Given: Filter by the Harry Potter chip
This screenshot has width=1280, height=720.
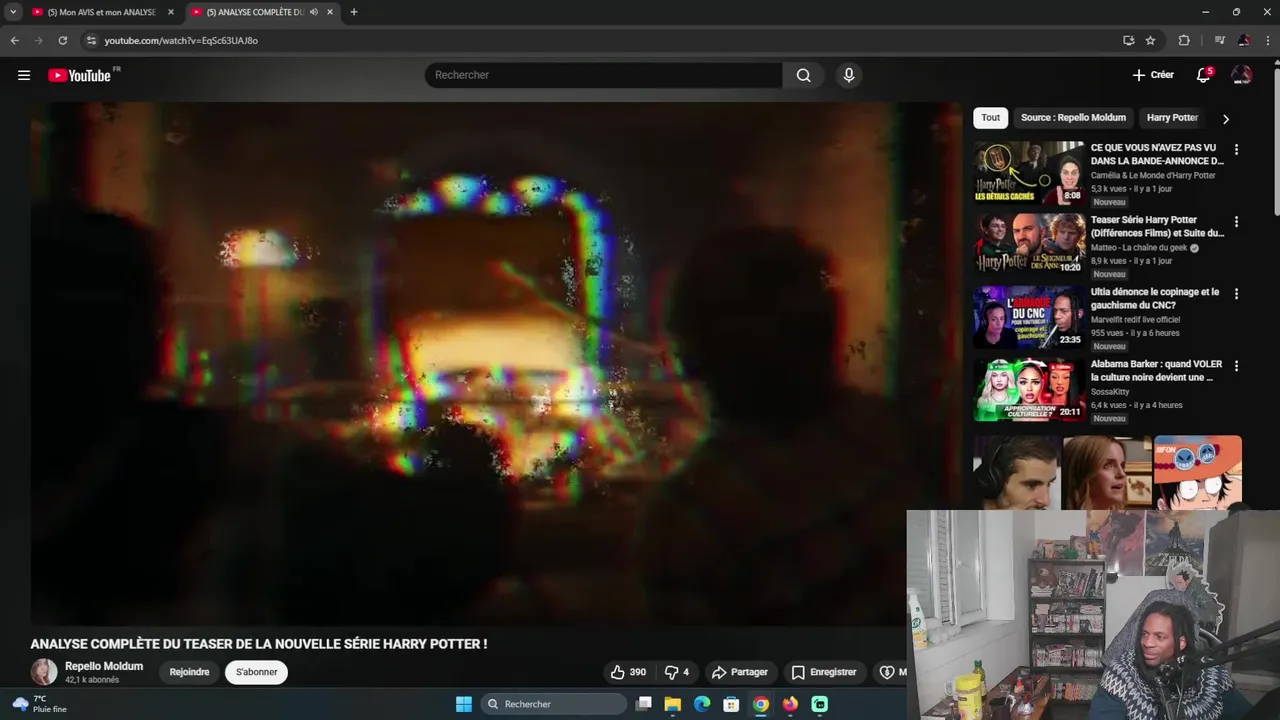Looking at the screenshot, I should pyautogui.click(x=1172, y=118).
